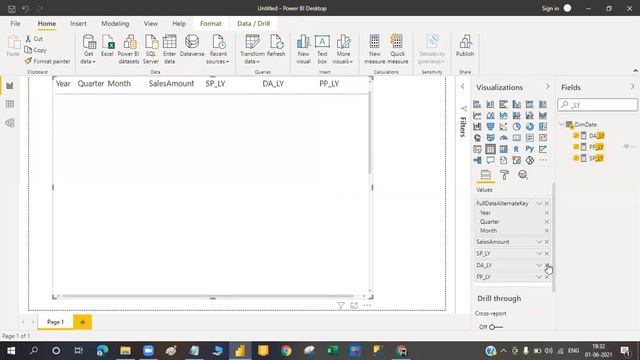Switch to Model view in left sidebar
This screenshot has width=640, height=360.
(x=10, y=122)
